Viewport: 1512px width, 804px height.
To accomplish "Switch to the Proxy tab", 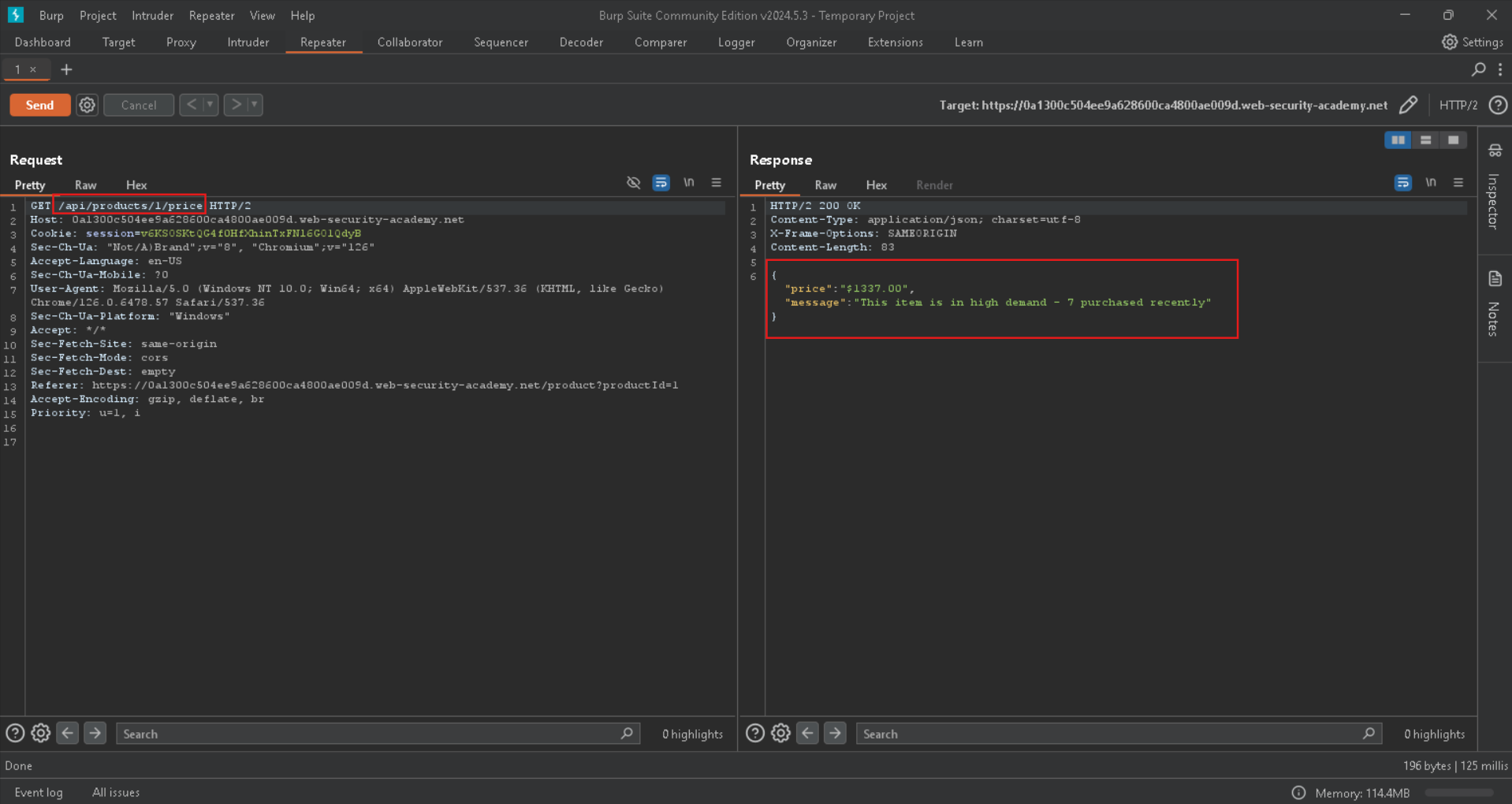I will pyautogui.click(x=181, y=43).
